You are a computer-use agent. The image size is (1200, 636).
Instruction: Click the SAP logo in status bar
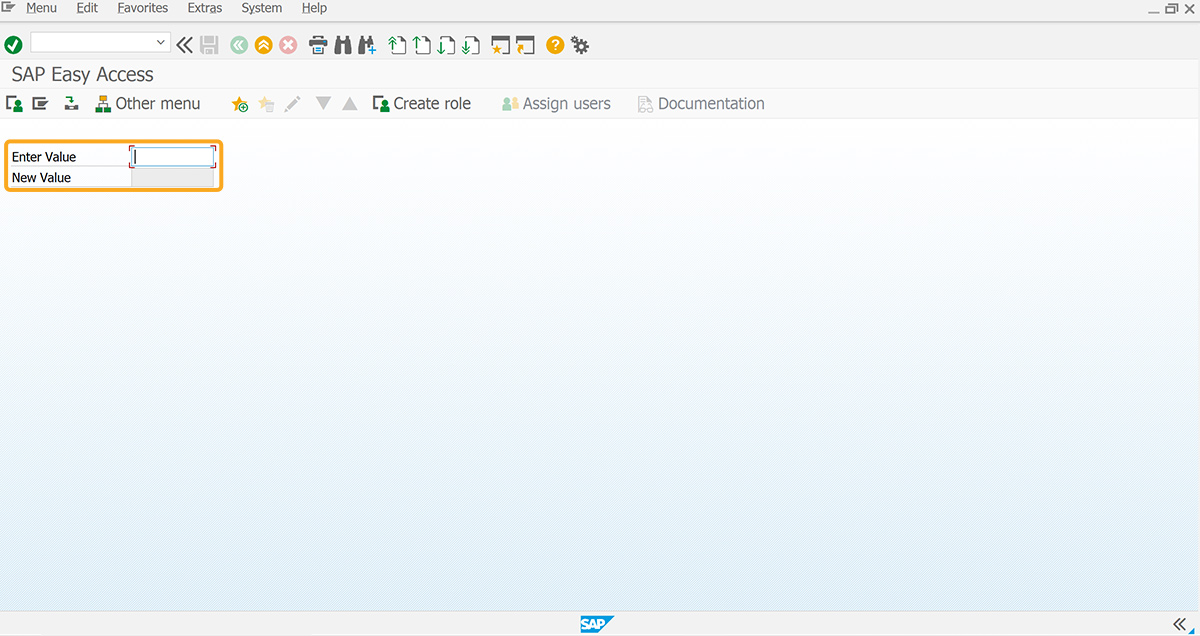point(597,624)
